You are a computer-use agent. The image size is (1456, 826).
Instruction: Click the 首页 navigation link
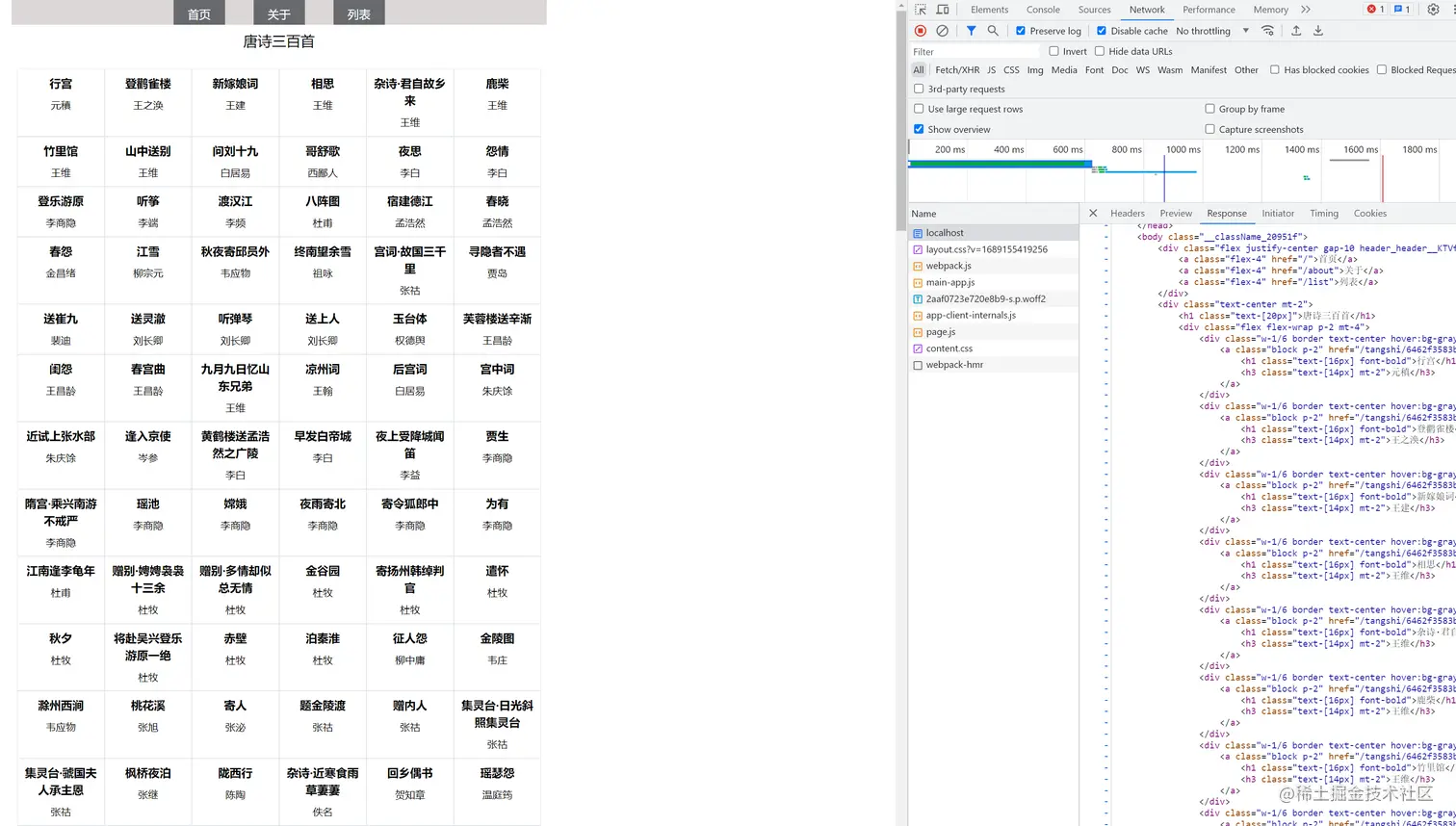[x=199, y=13]
